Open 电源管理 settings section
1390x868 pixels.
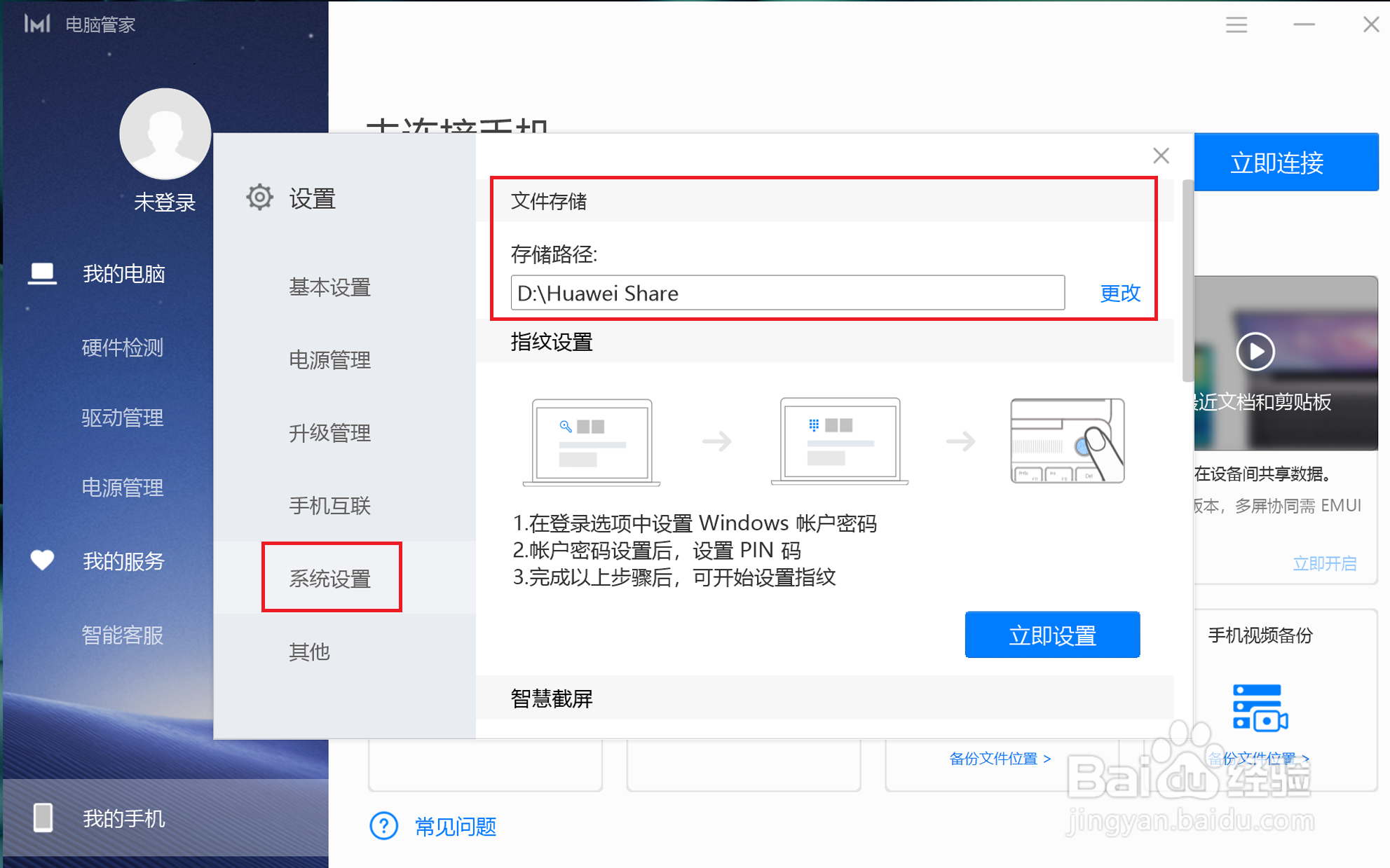coord(329,360)
